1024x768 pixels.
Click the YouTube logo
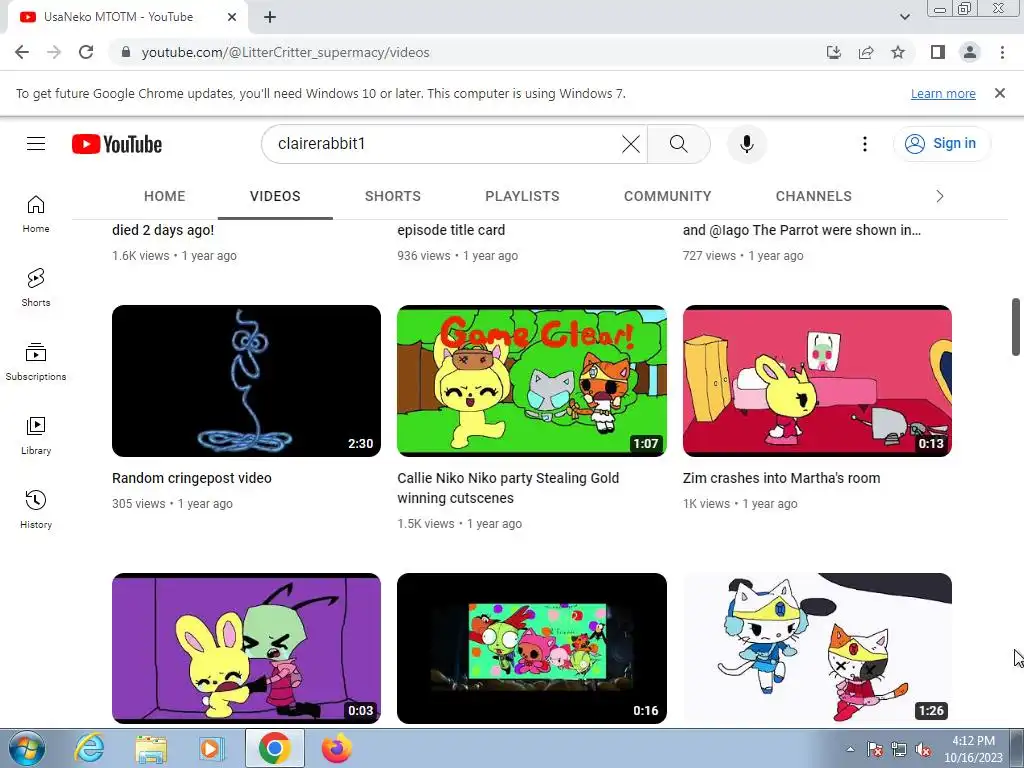[117, 144]
